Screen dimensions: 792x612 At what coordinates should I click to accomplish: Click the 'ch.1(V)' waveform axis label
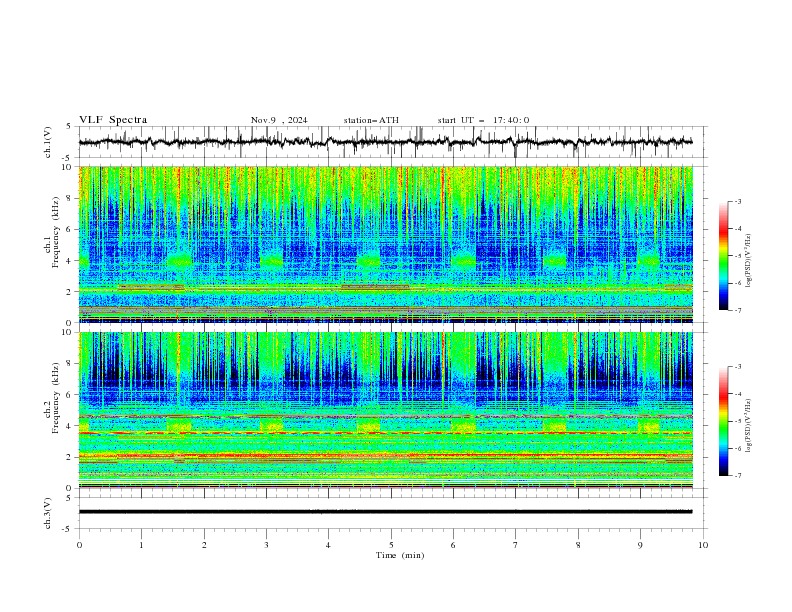click(48, 142)
